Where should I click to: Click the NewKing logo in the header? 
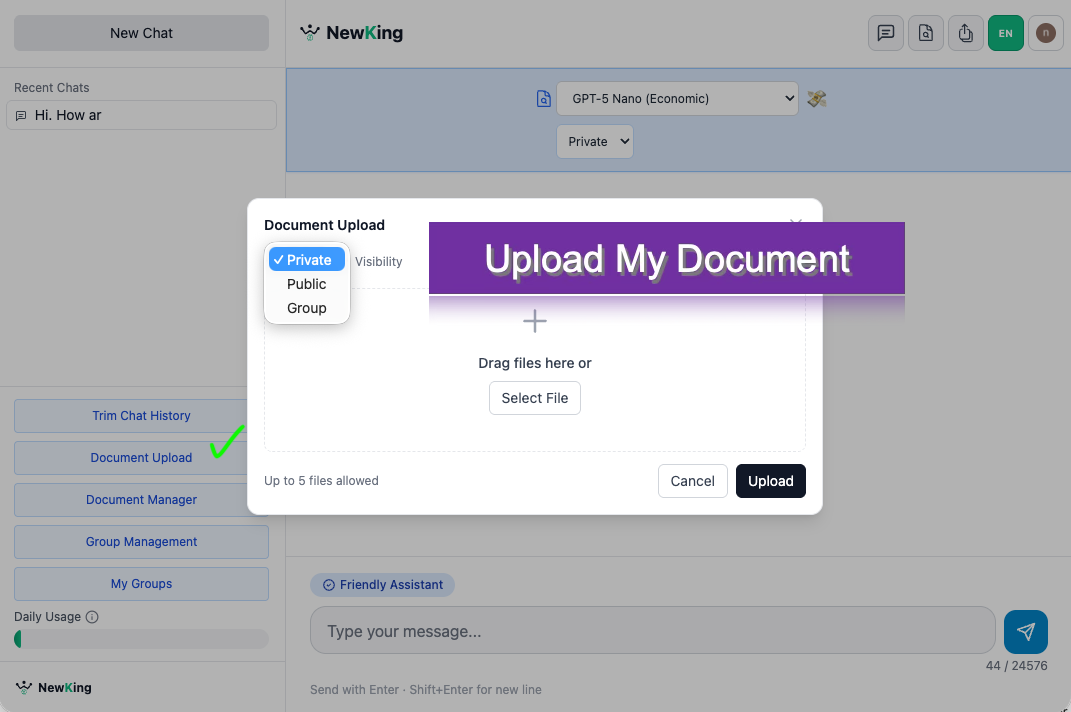(x=351, y=32)
